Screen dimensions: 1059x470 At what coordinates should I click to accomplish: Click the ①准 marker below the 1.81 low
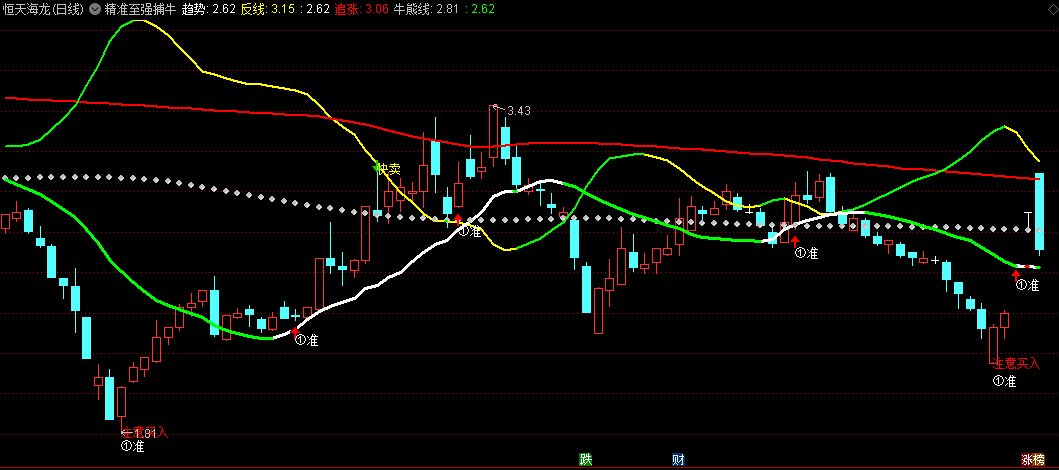tap(132, 446)
